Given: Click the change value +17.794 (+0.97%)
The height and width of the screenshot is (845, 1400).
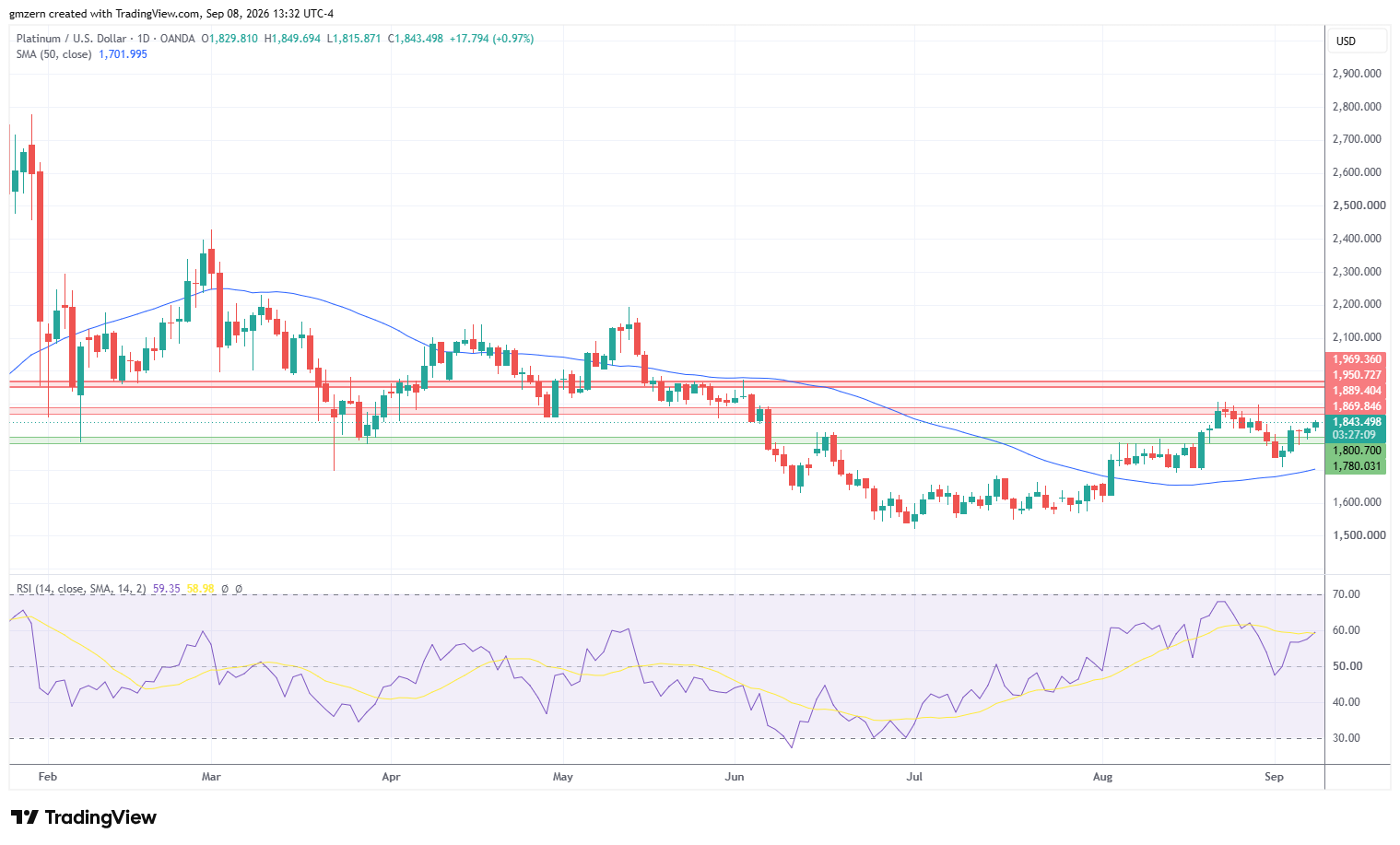Looking at the screenshot, I should [491, 39].
